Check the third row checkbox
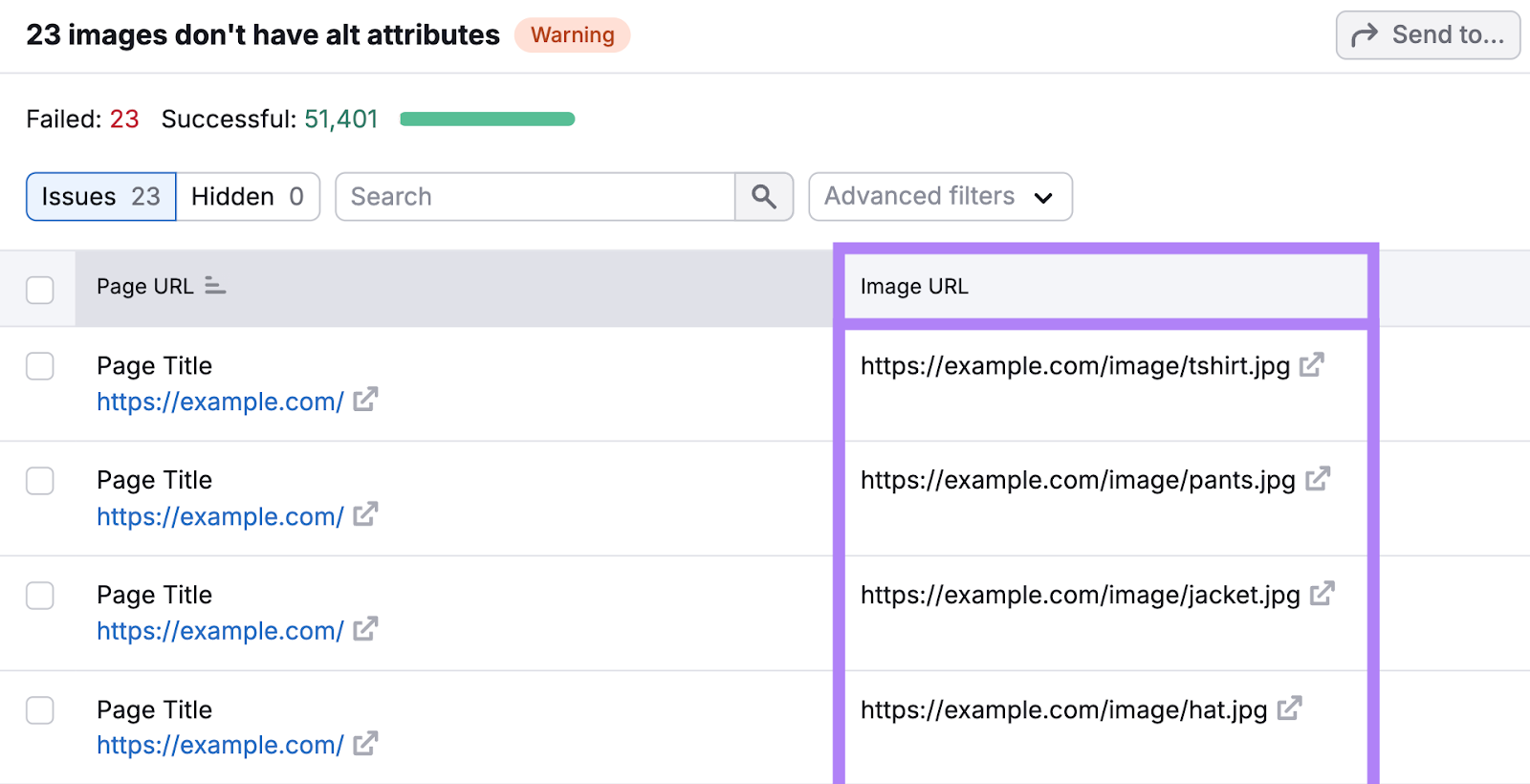The width and height of the screenshot is (1530, 784). point(40,596)
